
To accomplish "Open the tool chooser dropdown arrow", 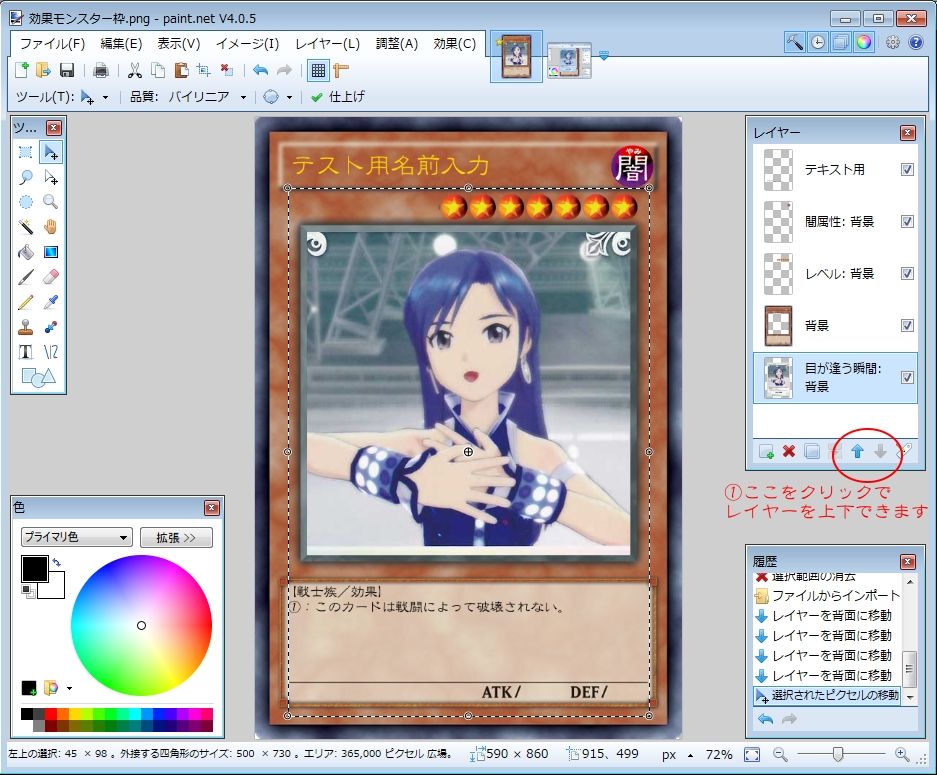I will pos(106,97).
